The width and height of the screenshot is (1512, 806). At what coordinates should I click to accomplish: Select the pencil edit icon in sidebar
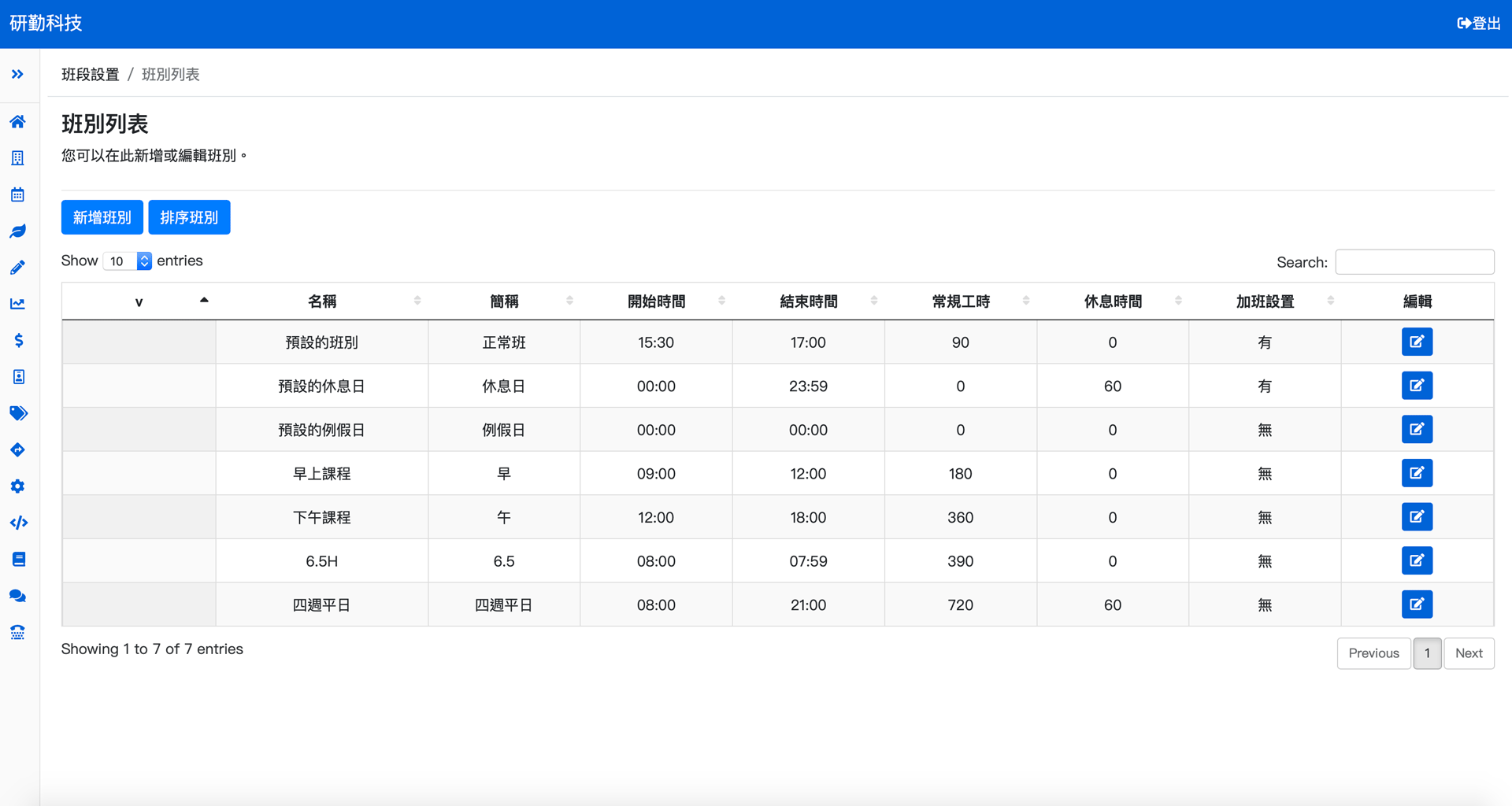tap(17, 267)
